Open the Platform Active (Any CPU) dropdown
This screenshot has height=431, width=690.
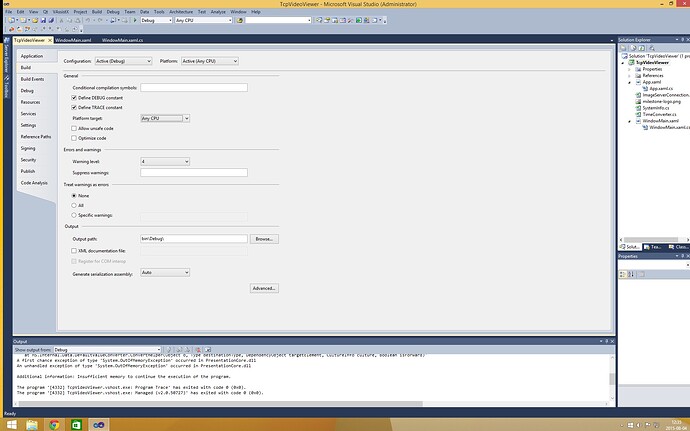pyautogui.click(x=210, y=61)
